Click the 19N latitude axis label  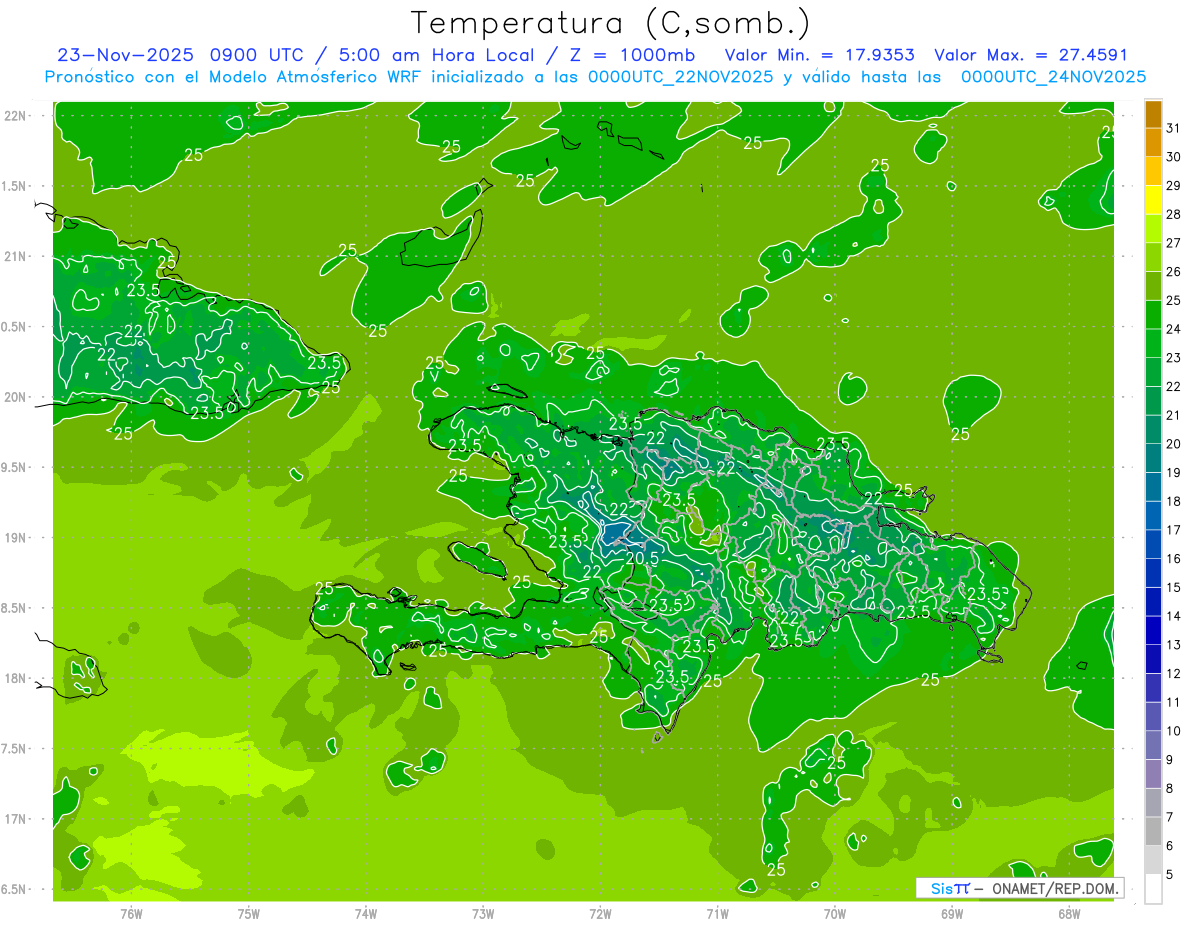click(x=14, y=538)
